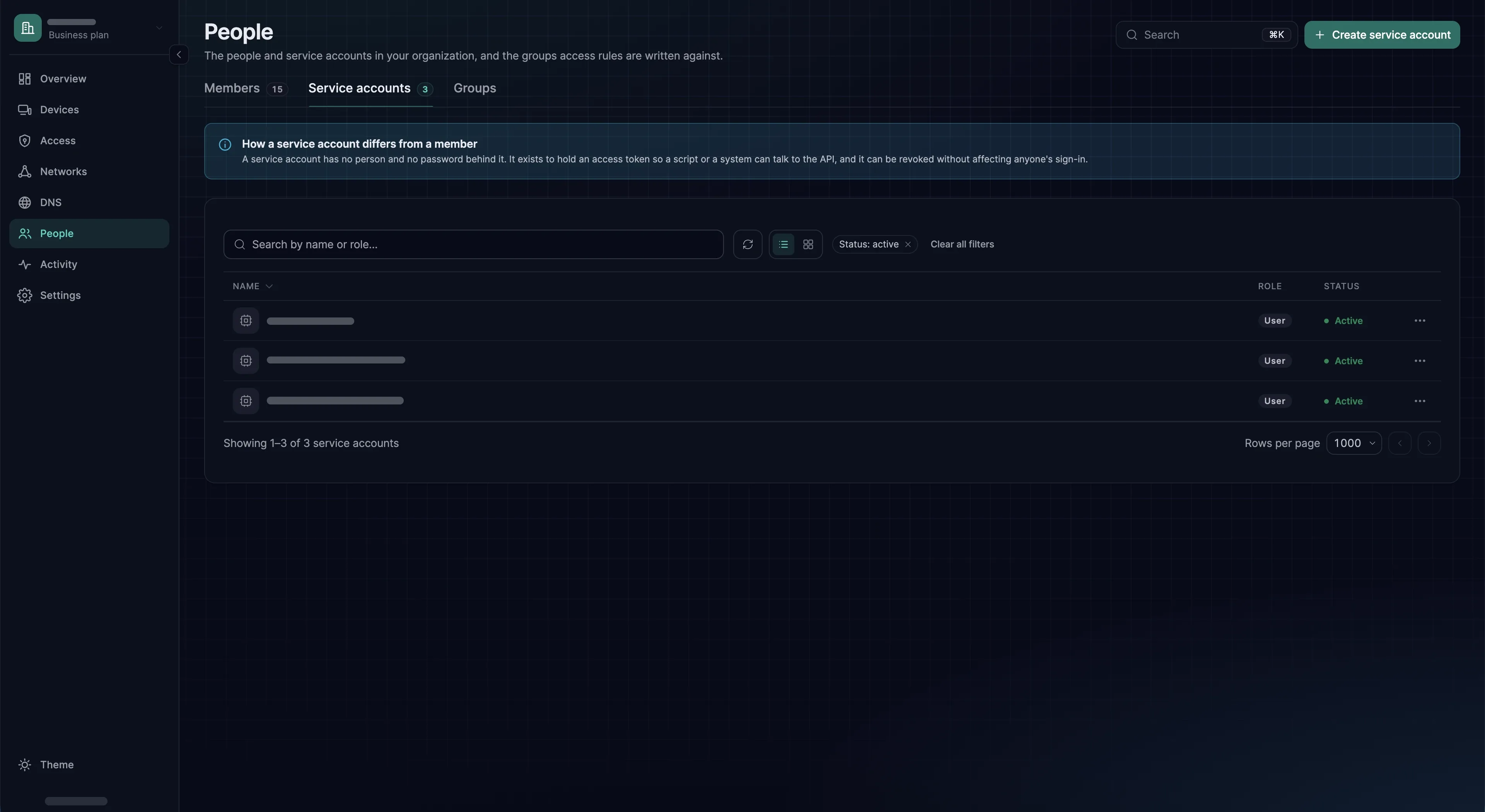This screenshot has height=812, width=1485.
Task: Open Rows per page 1000 dropdown
Action: 1354,443
